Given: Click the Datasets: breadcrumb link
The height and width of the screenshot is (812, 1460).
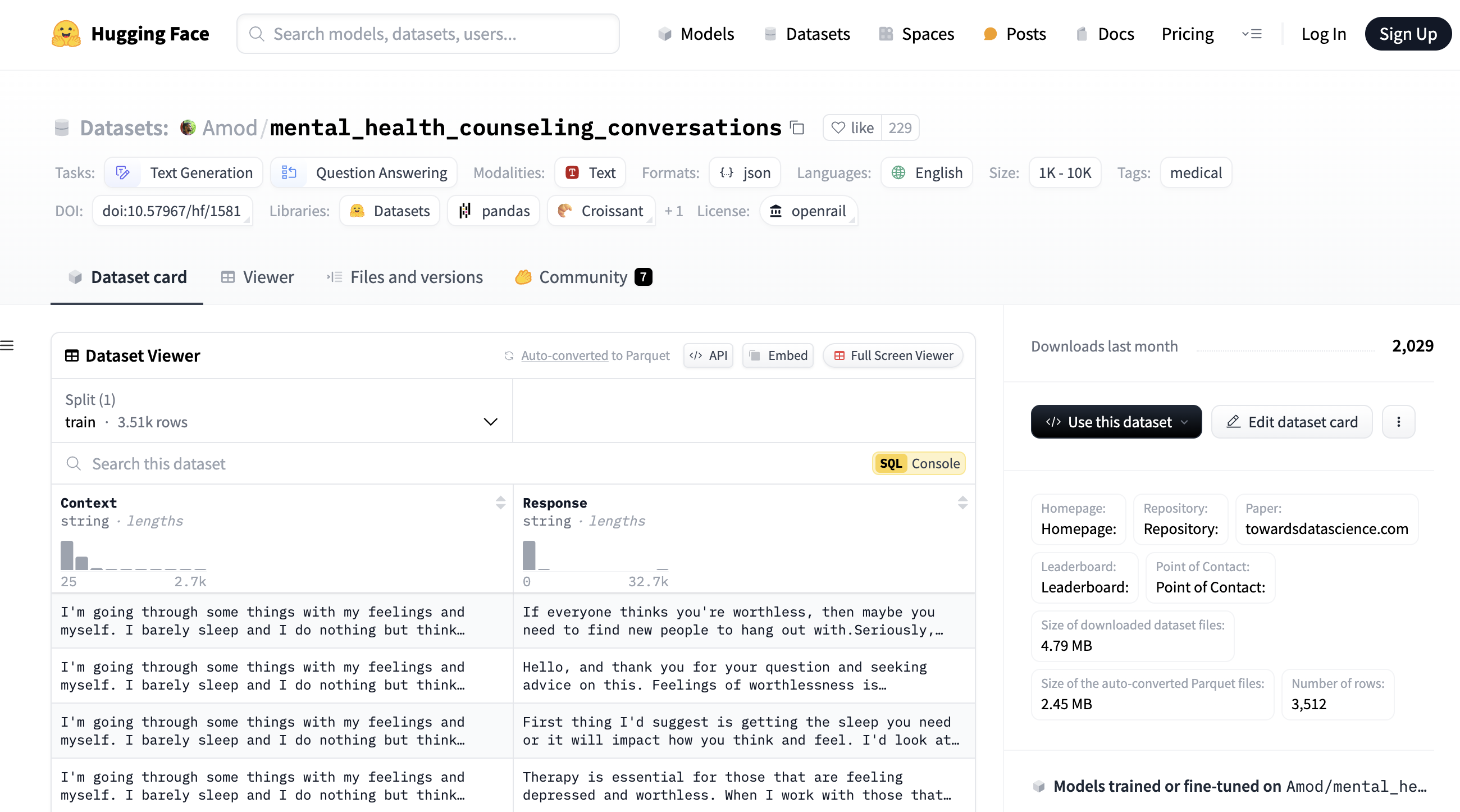Looking at the screenshot, I should (x=124, y=127).
